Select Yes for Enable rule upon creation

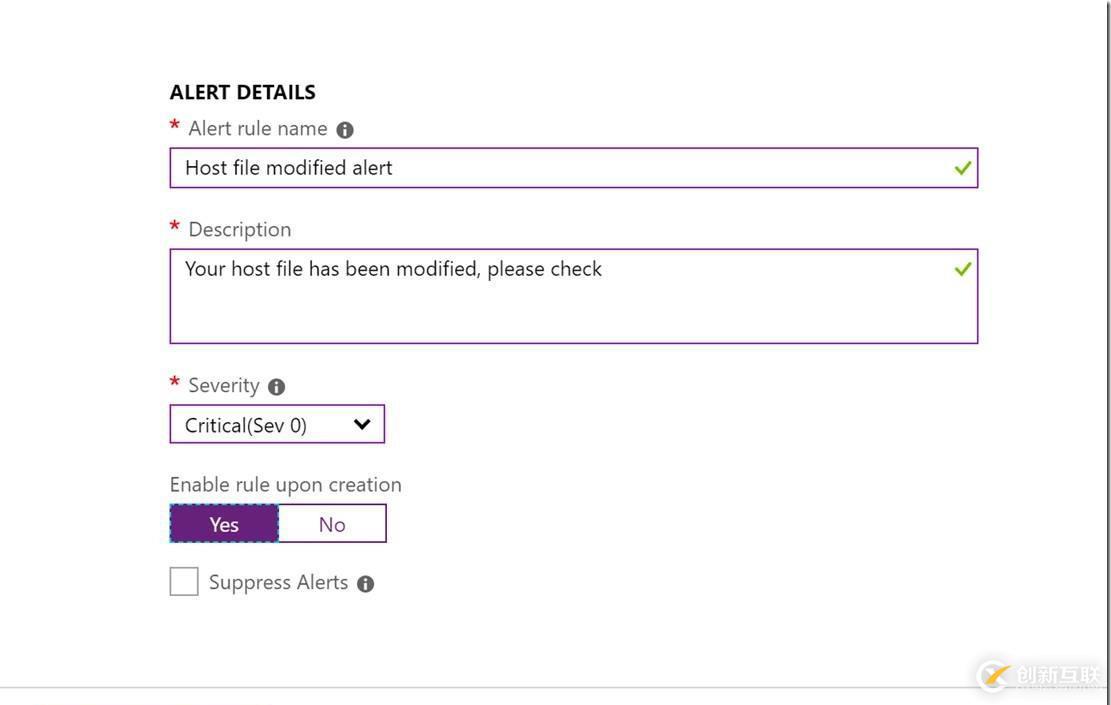point(224,524)
